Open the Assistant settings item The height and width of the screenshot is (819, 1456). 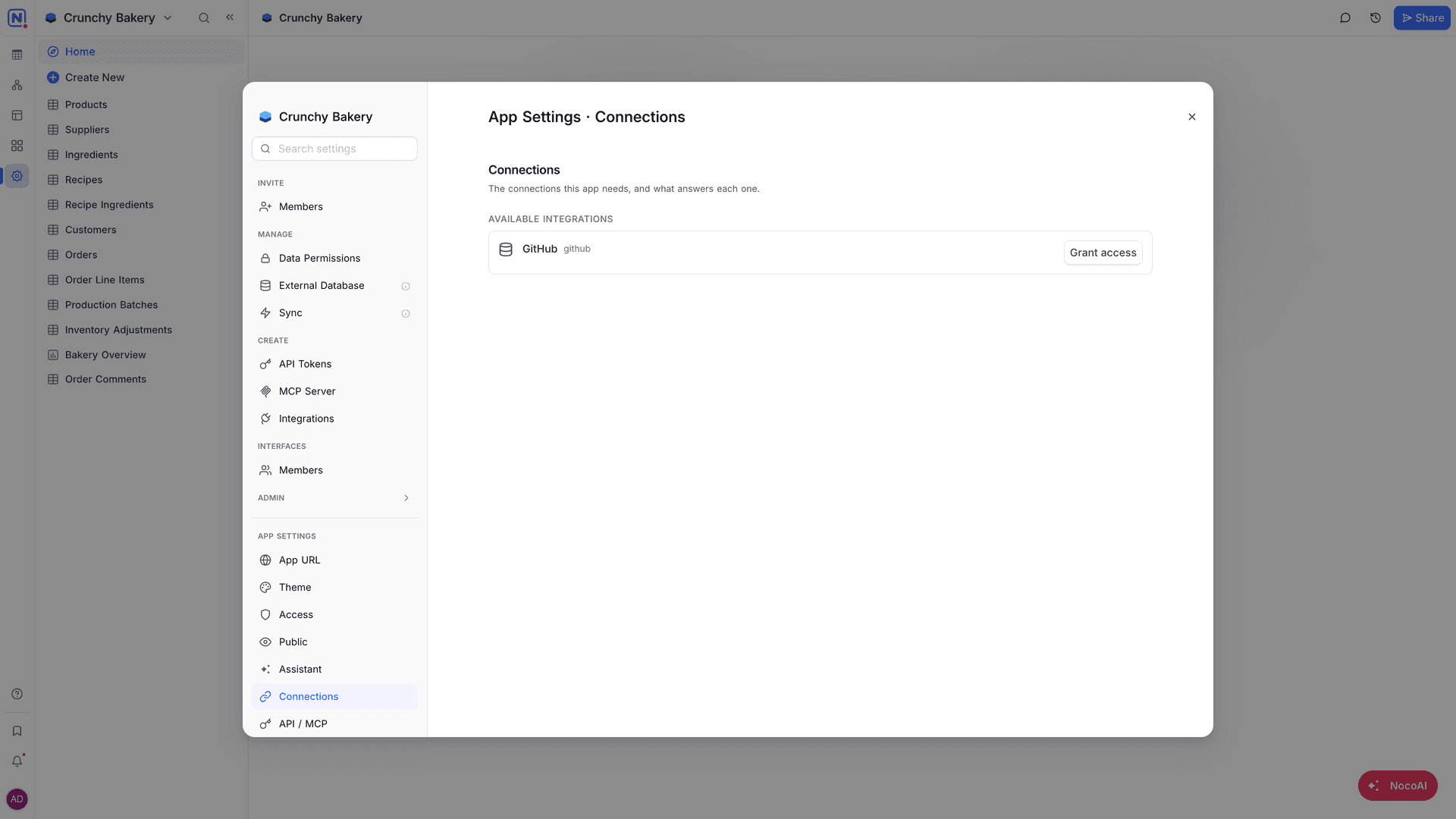point(334,670)
